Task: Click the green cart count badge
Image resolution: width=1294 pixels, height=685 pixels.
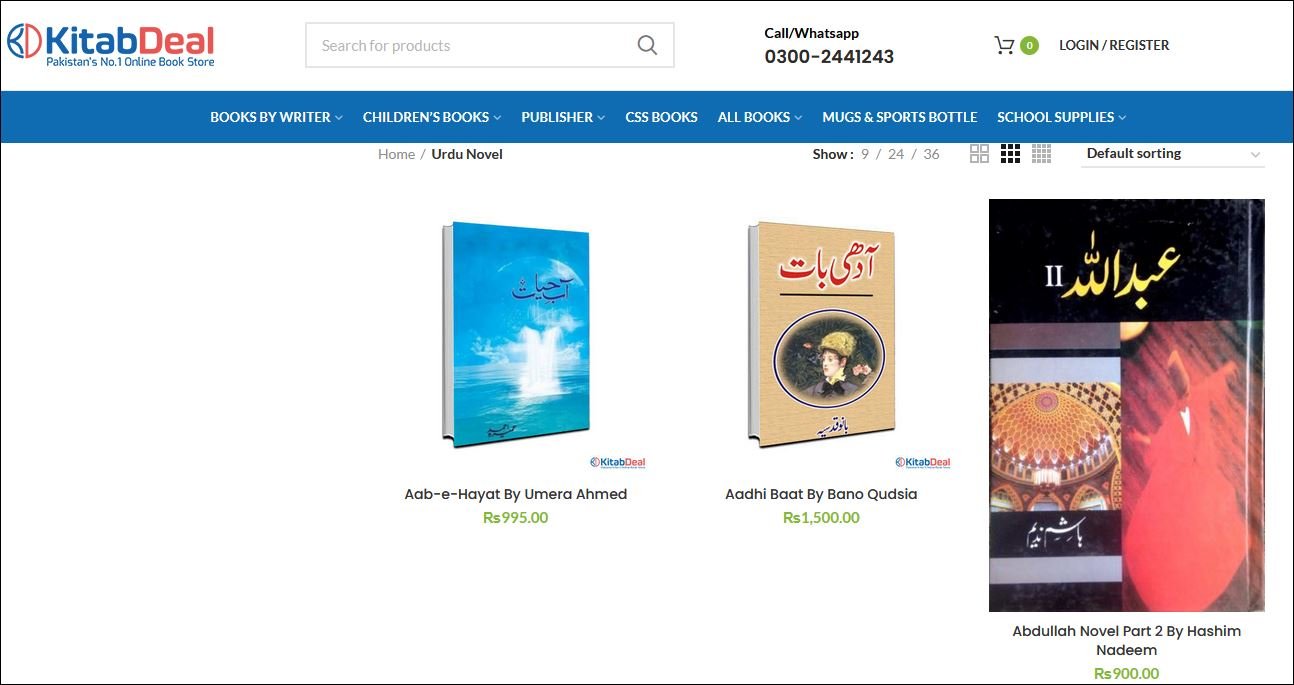Action: tap(1029, 45)
